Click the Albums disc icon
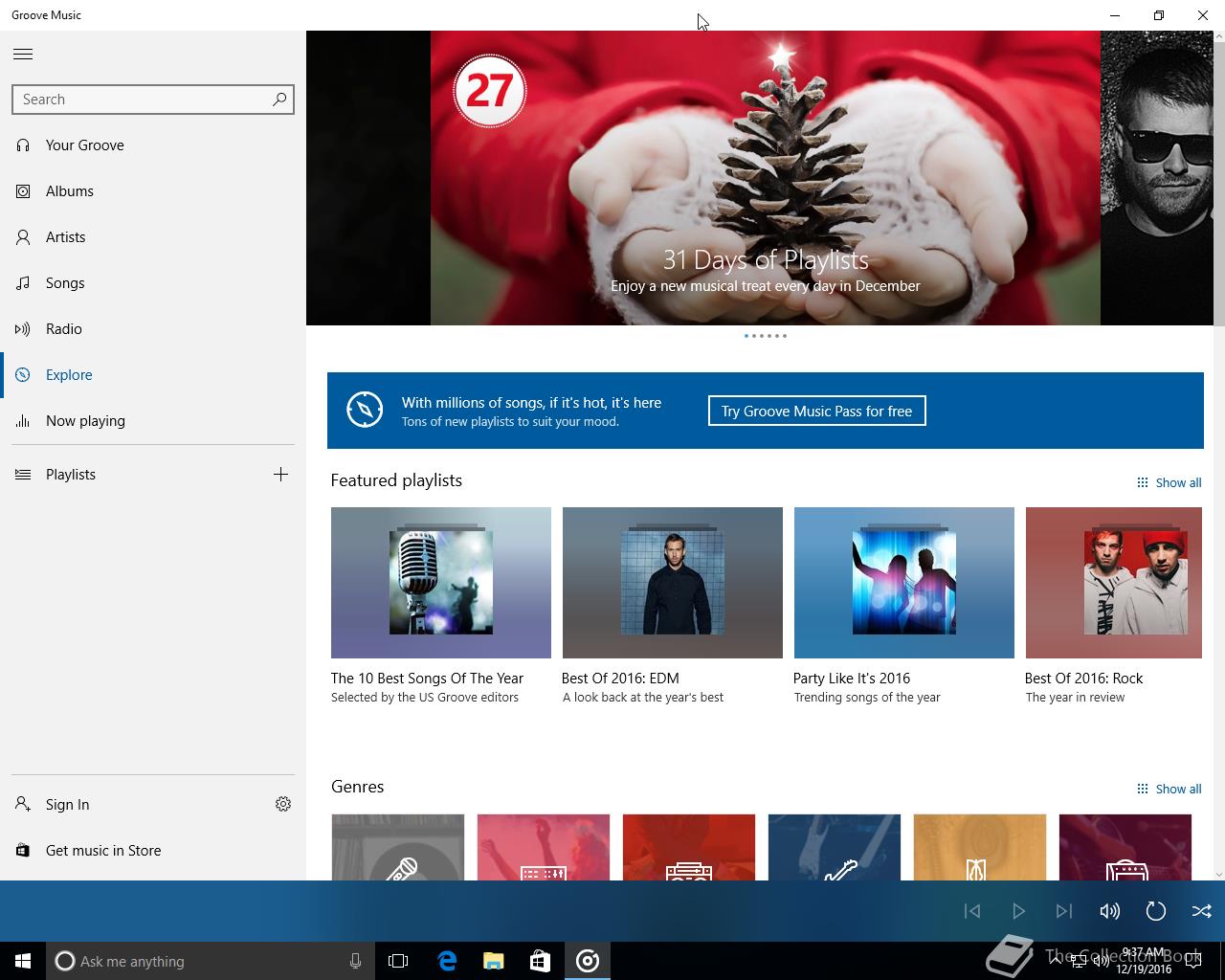The width and height of the screenshot is (1225, 980). tap(23, 191)
